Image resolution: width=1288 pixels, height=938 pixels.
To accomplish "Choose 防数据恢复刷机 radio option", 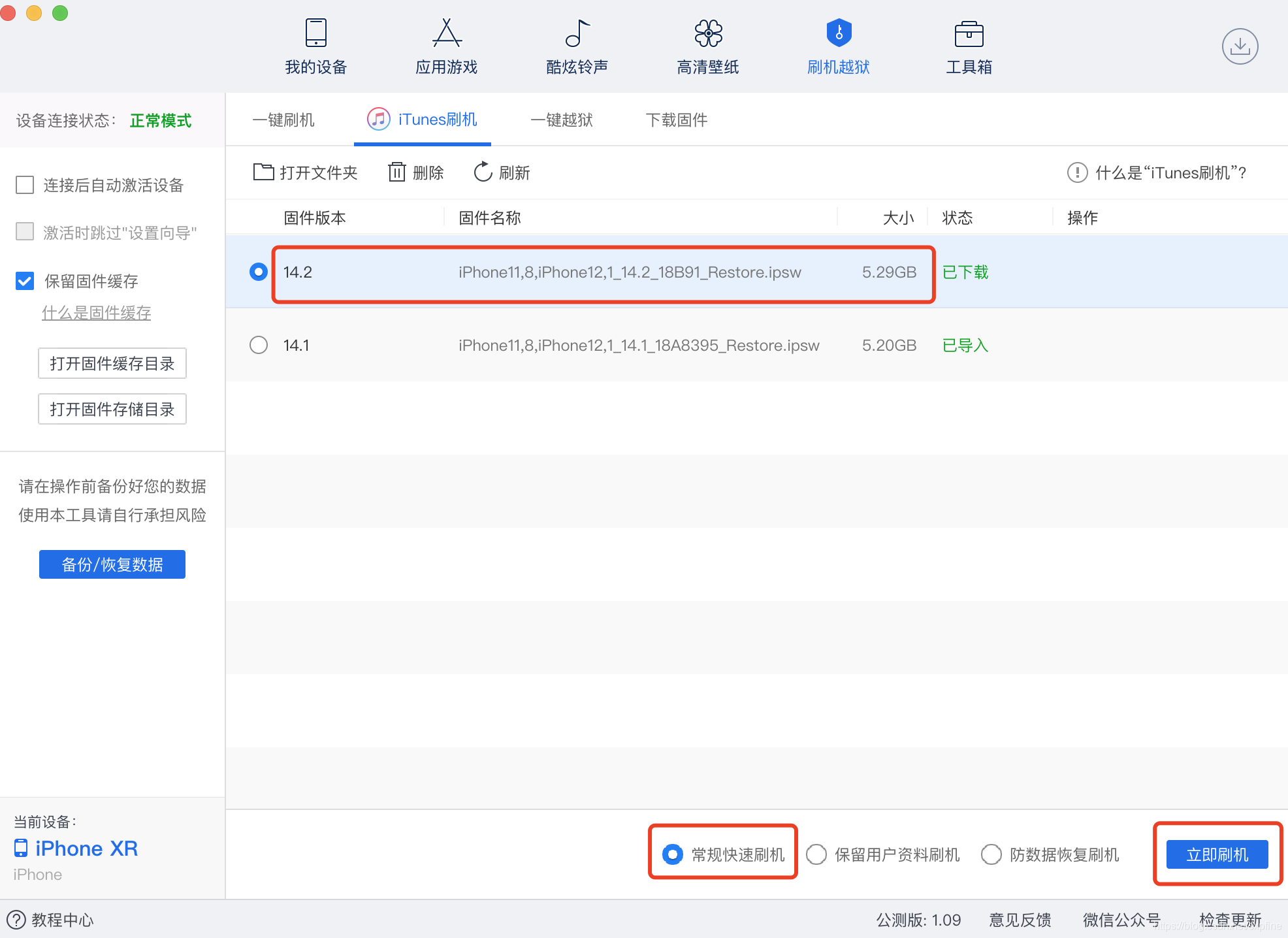I will 991,854.
